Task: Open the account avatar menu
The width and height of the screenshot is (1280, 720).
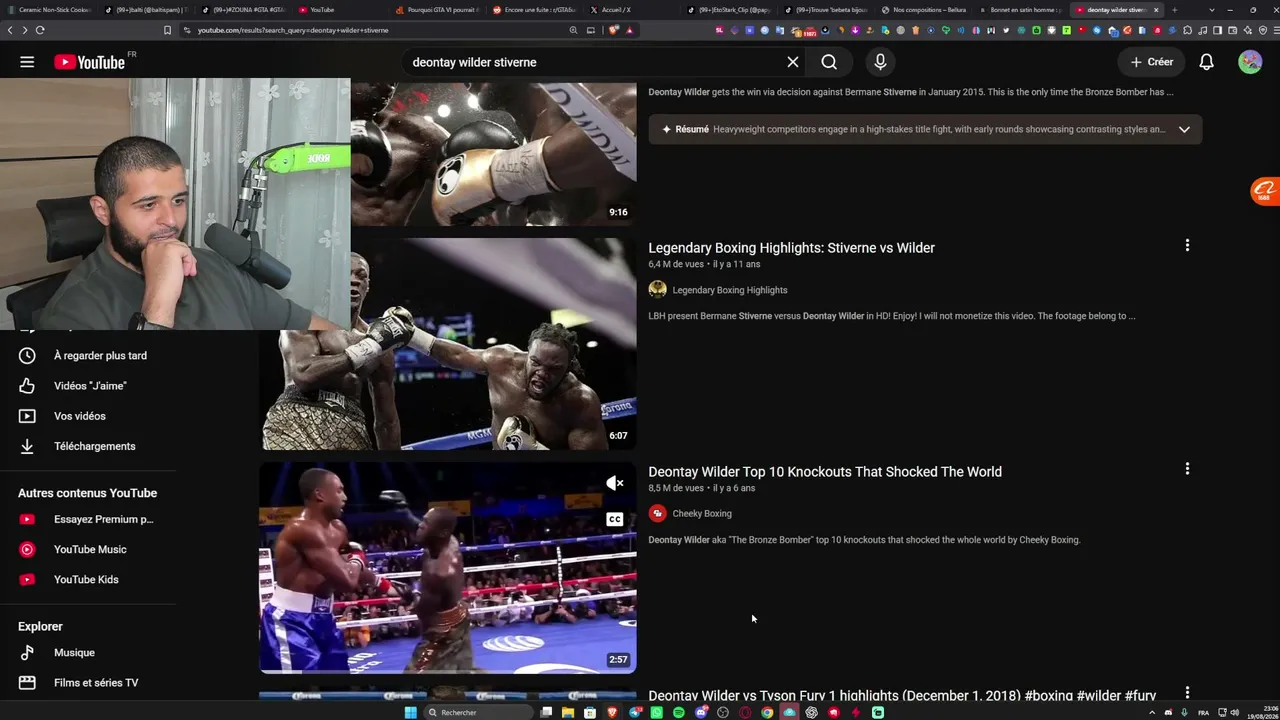Action: click(1250, 62)
